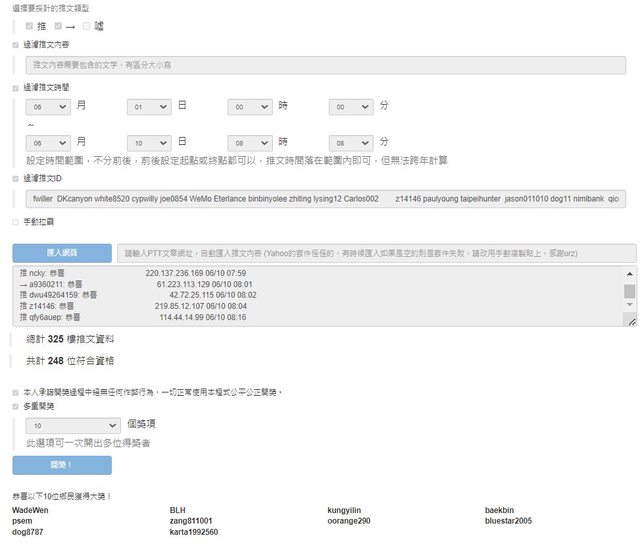Click the 匯入網頁 import button

[62, 253]
